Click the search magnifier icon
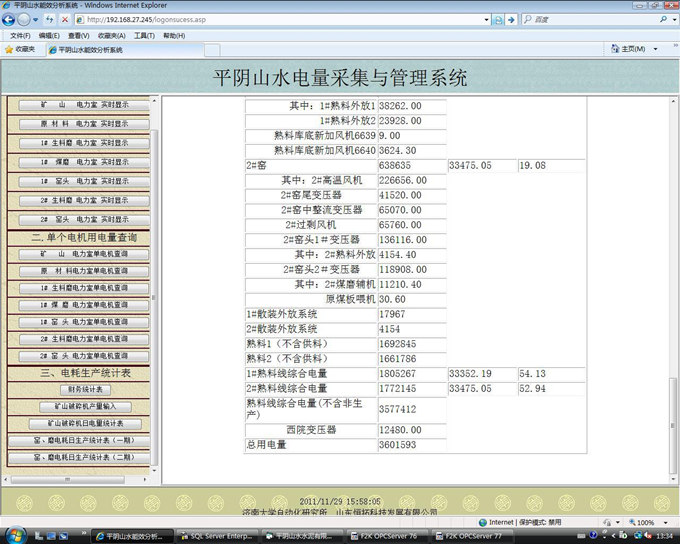The width and height of the screenshot is (680, 544). tap(664, 19)
